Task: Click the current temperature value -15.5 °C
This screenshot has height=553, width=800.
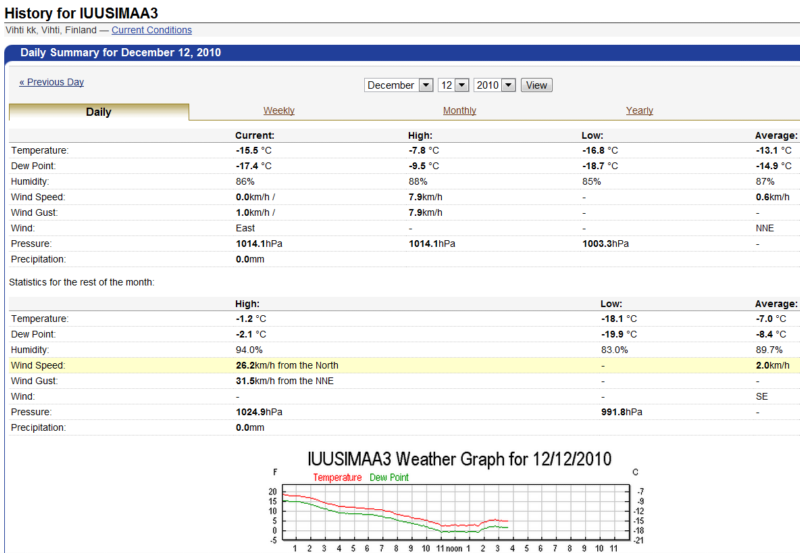Action: pyautogui.click(x=253, y=150)
